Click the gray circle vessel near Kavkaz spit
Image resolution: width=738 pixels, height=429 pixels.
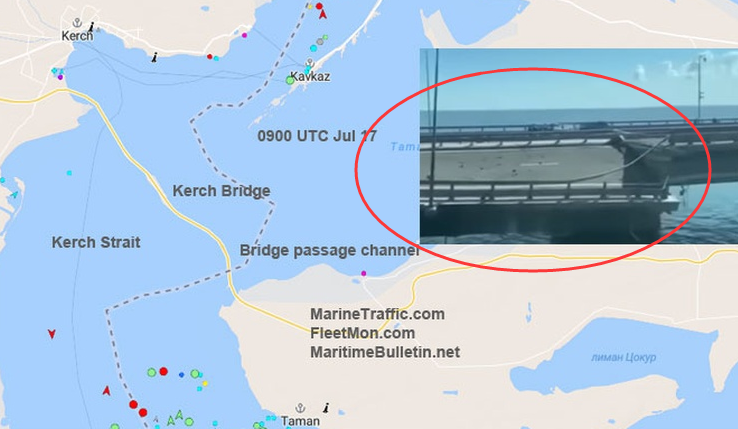[x=321, y=42]
